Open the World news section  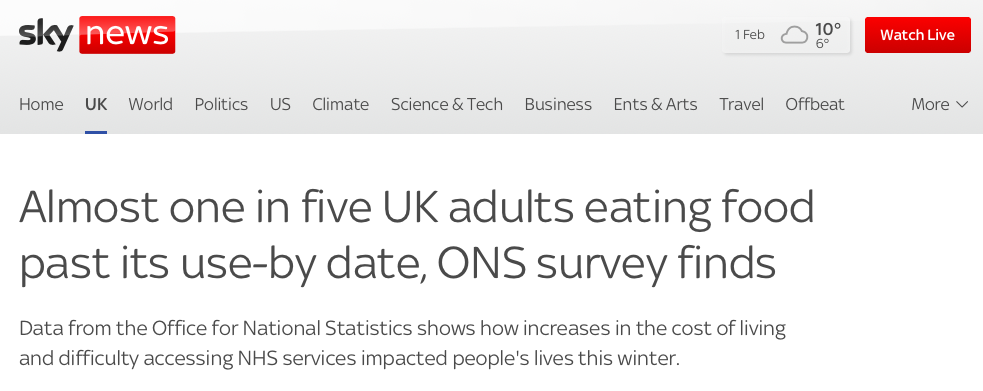(x=150, y=104)
